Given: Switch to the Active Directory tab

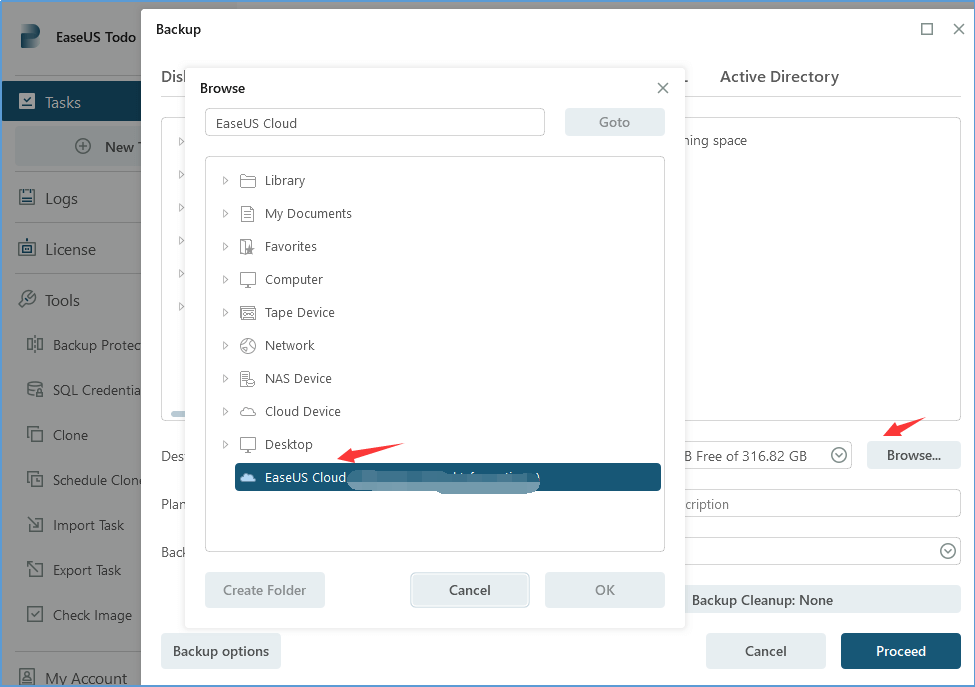Looking at the screenshot, I should tap(779, 77).
